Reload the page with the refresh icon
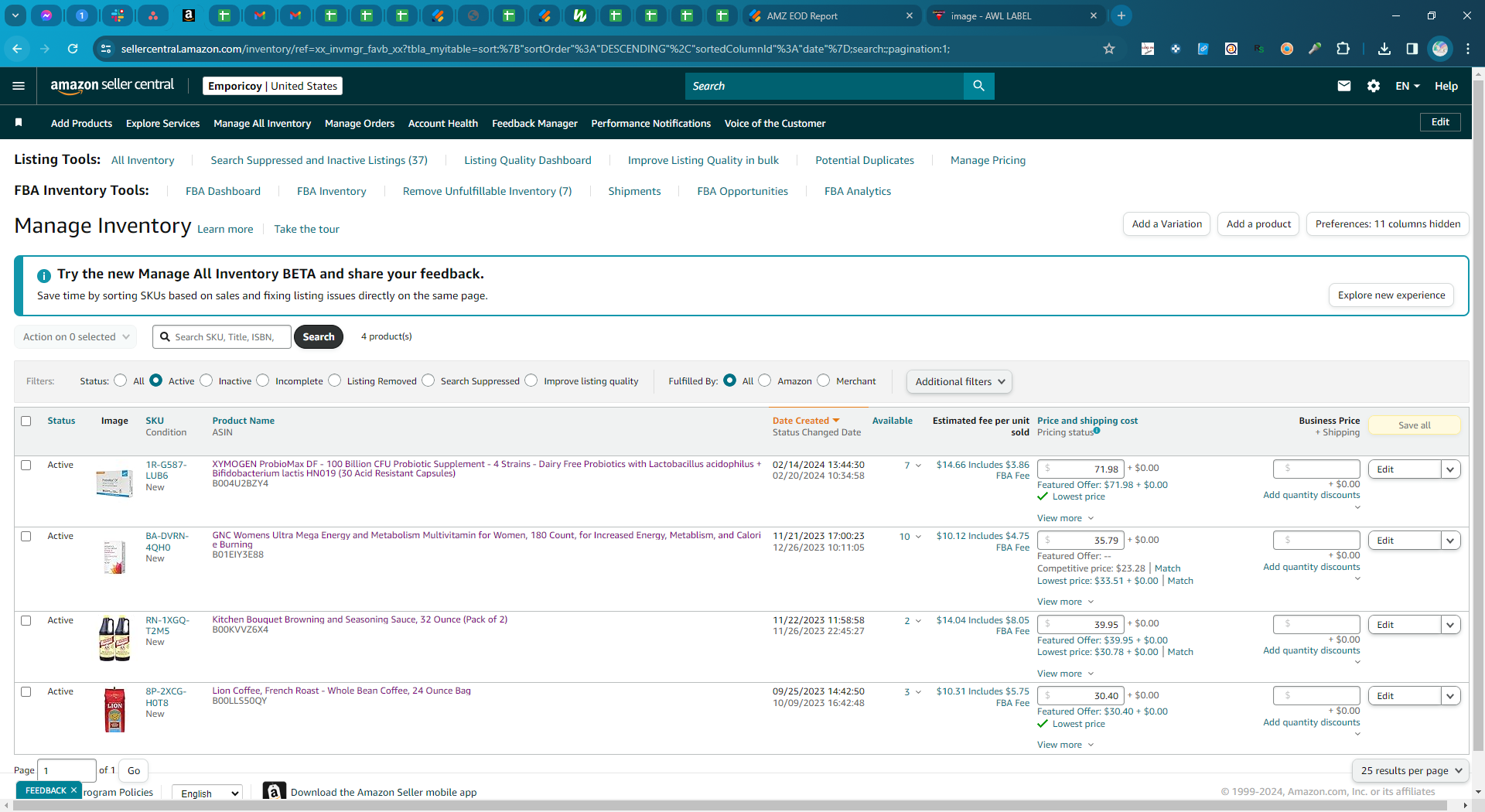Screen dimensions: 1485x812 pos(73,49)
